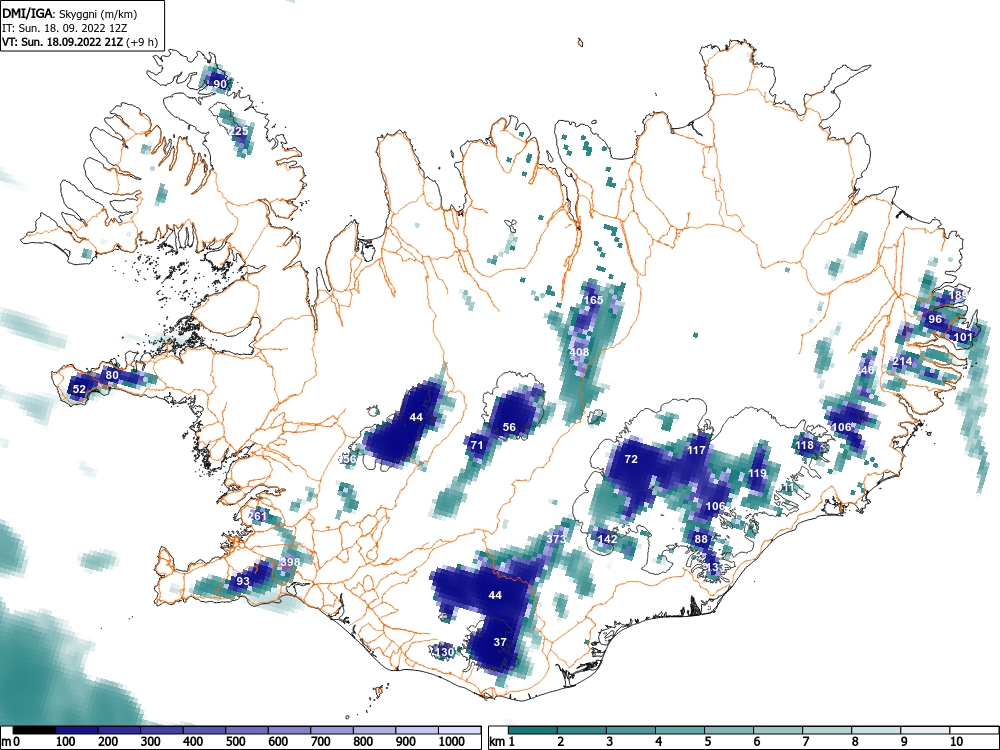1000x750 pixels.
Task: Pick the teal swatch between km 5 and 6
Action: pyautogui.click(x=729, y=730)
